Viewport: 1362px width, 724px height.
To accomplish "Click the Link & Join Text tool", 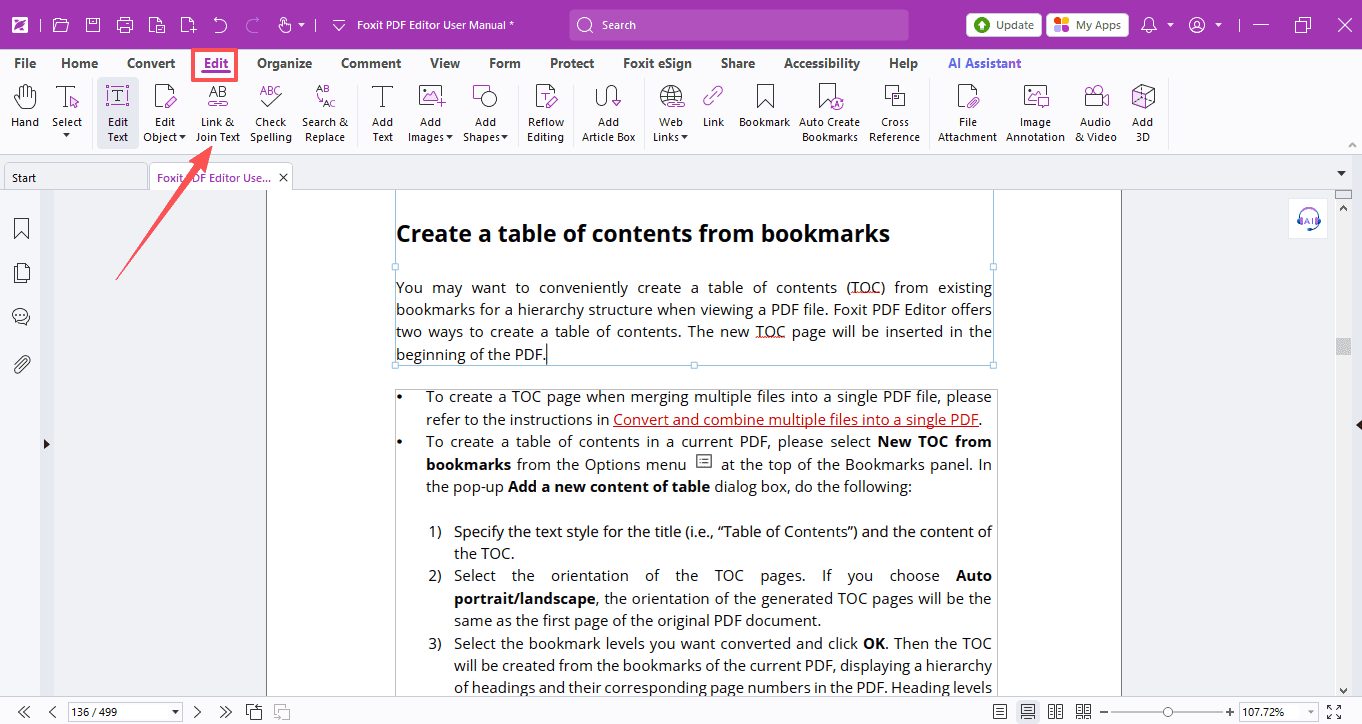I will [x=217, y=113].
